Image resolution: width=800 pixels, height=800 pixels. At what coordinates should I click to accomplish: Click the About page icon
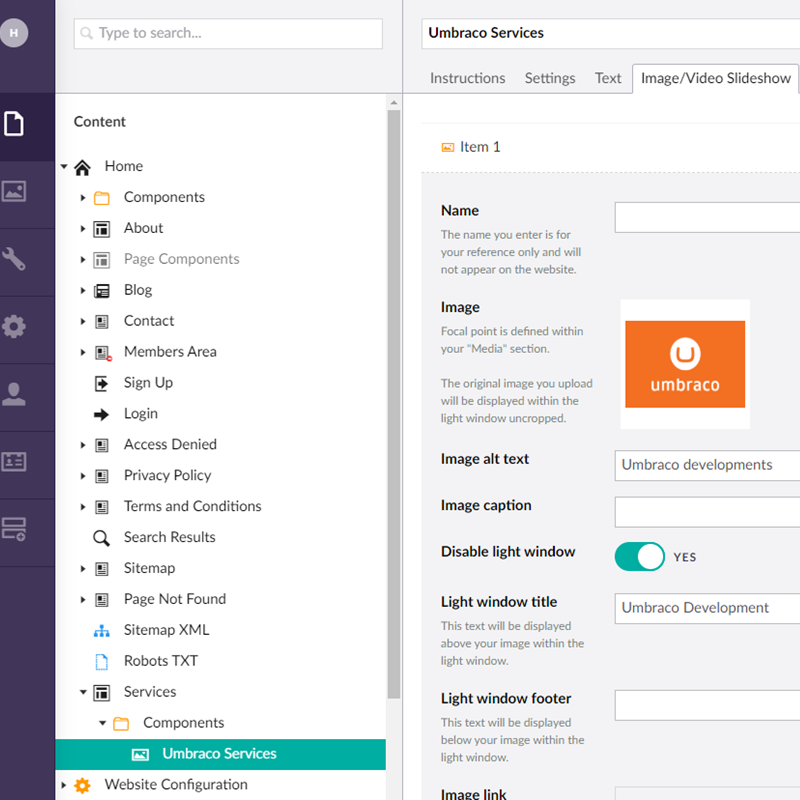coord(102,229)
